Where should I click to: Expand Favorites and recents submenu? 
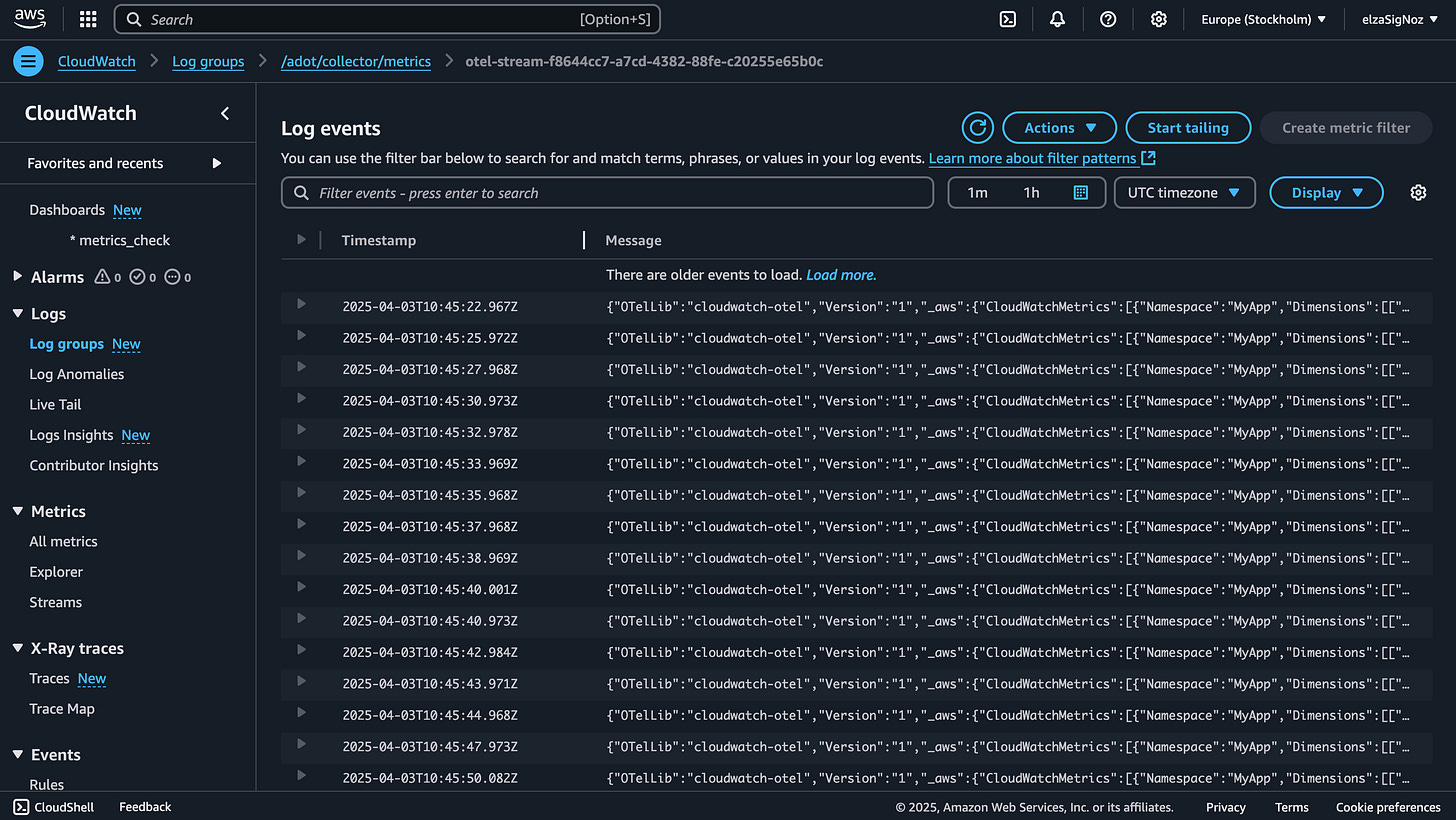click(217, 163)
